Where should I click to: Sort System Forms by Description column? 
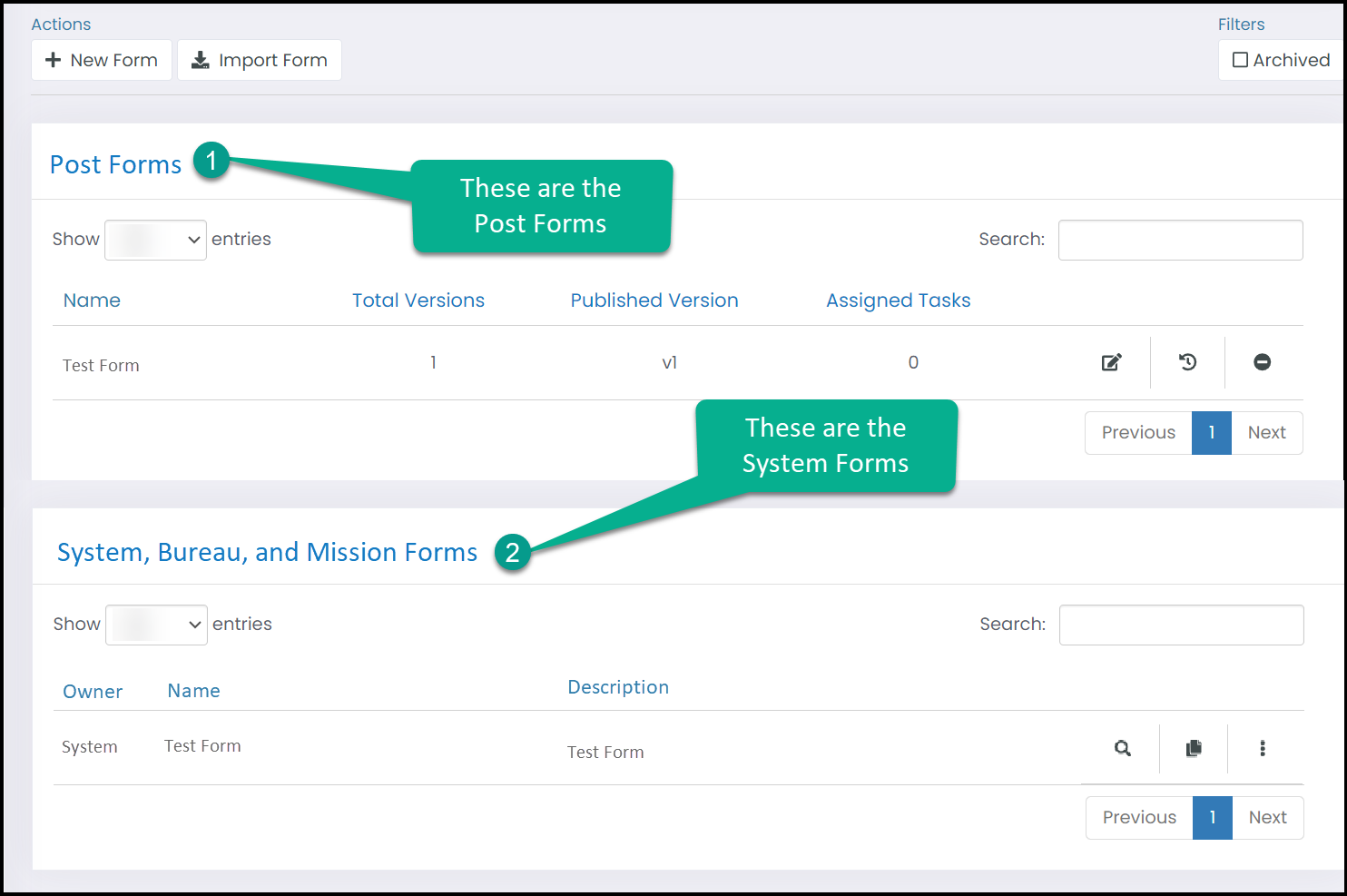click(x=618, y=687)
